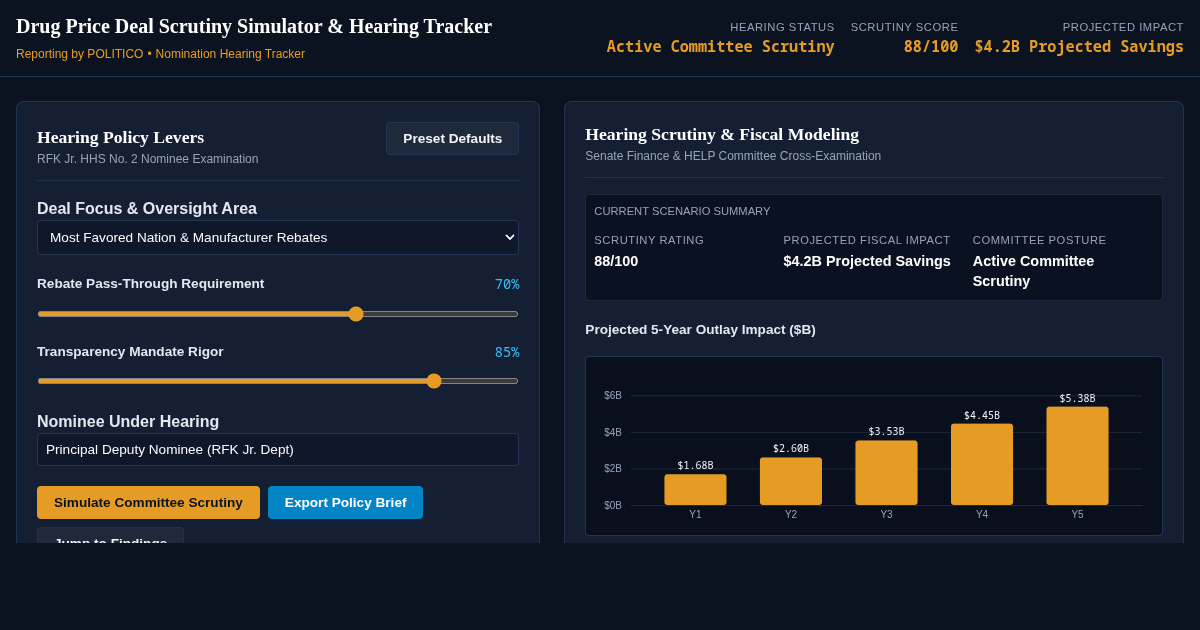Screen dimensions: 1200x630
Task: Click Simulate Committee Scrutiny button
Action: pyautogui.click(x=148, y=502)
